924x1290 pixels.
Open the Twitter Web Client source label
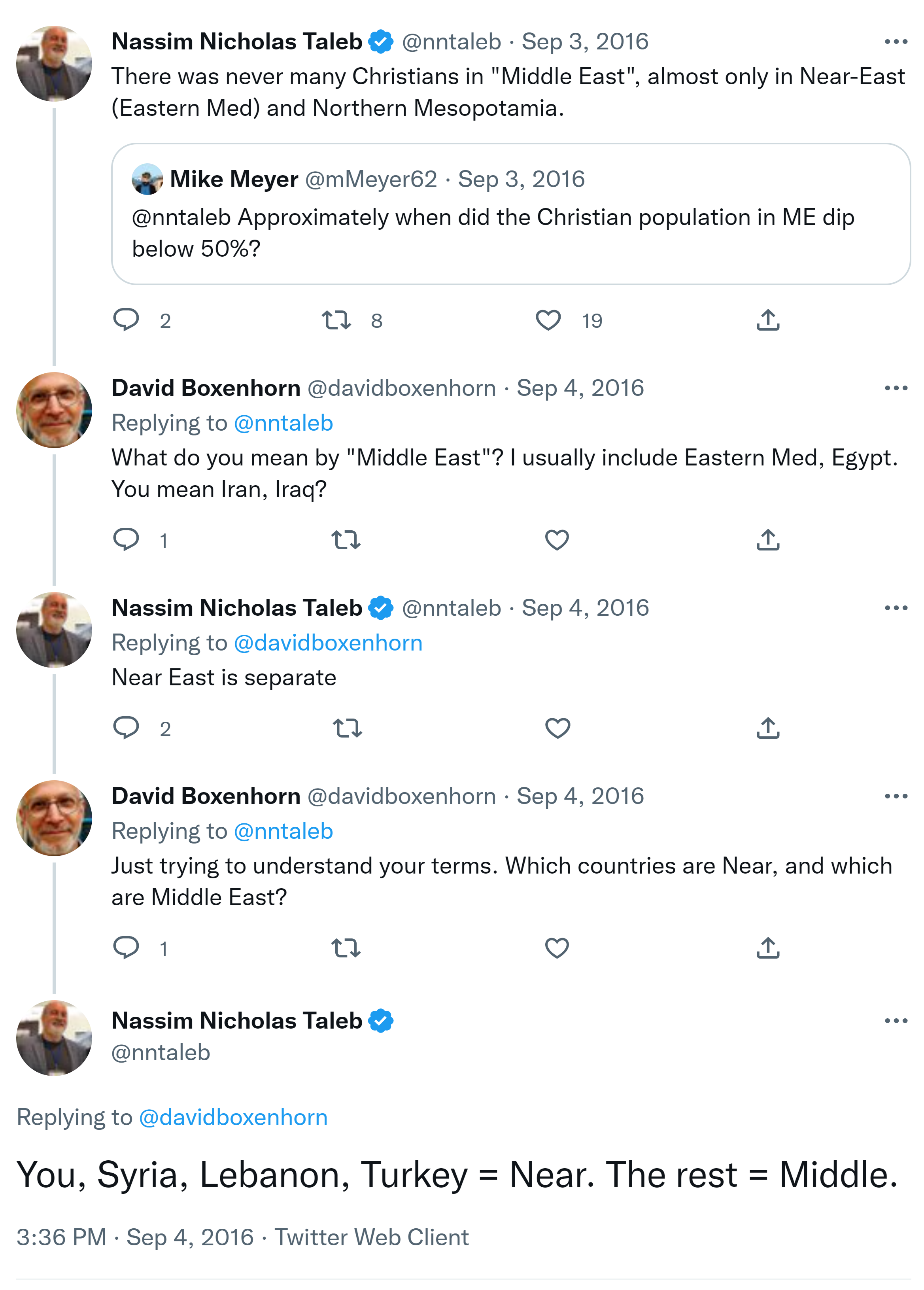point(372,1237)
